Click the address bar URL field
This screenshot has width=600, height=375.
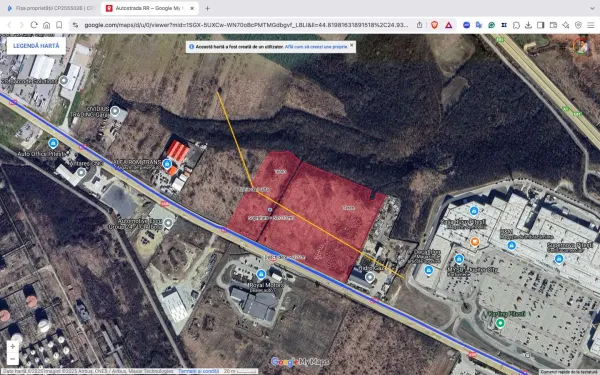246,25
